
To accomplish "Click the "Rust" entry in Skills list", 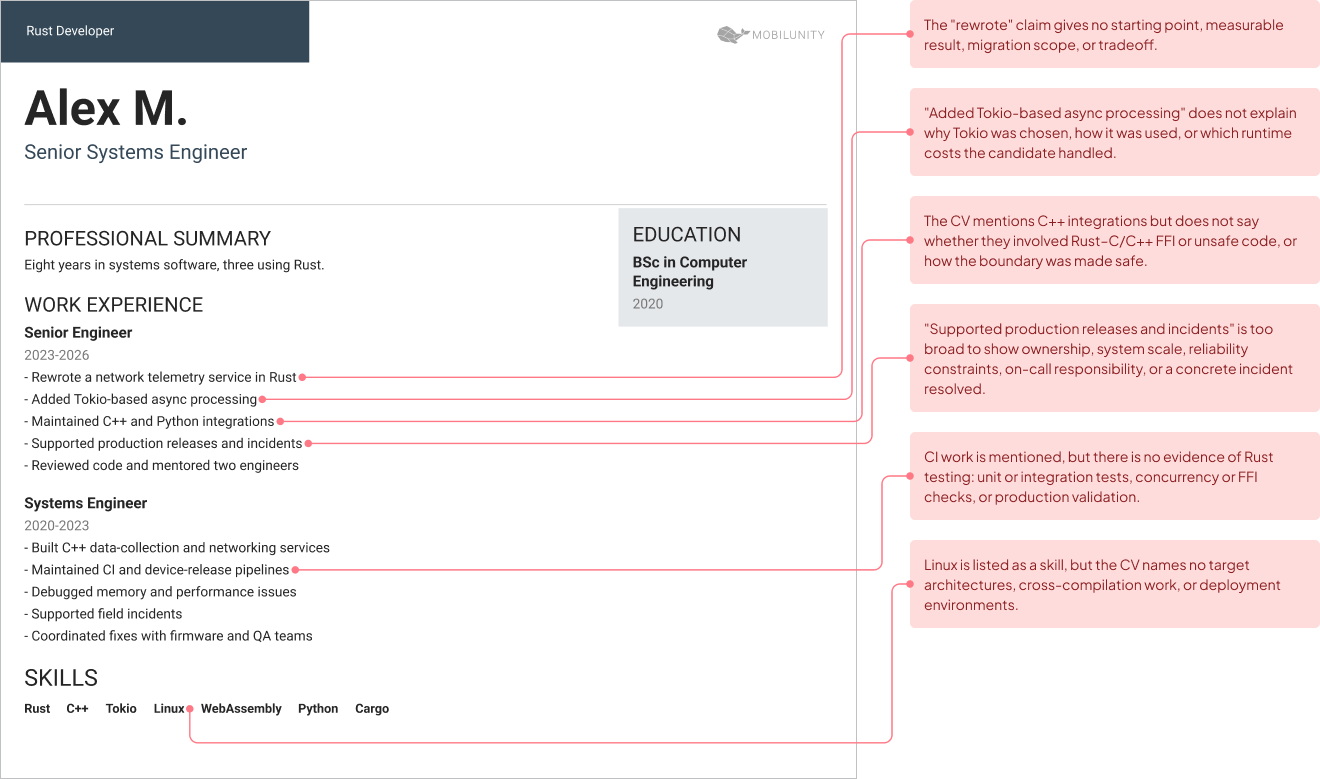I will coord(37,709).
